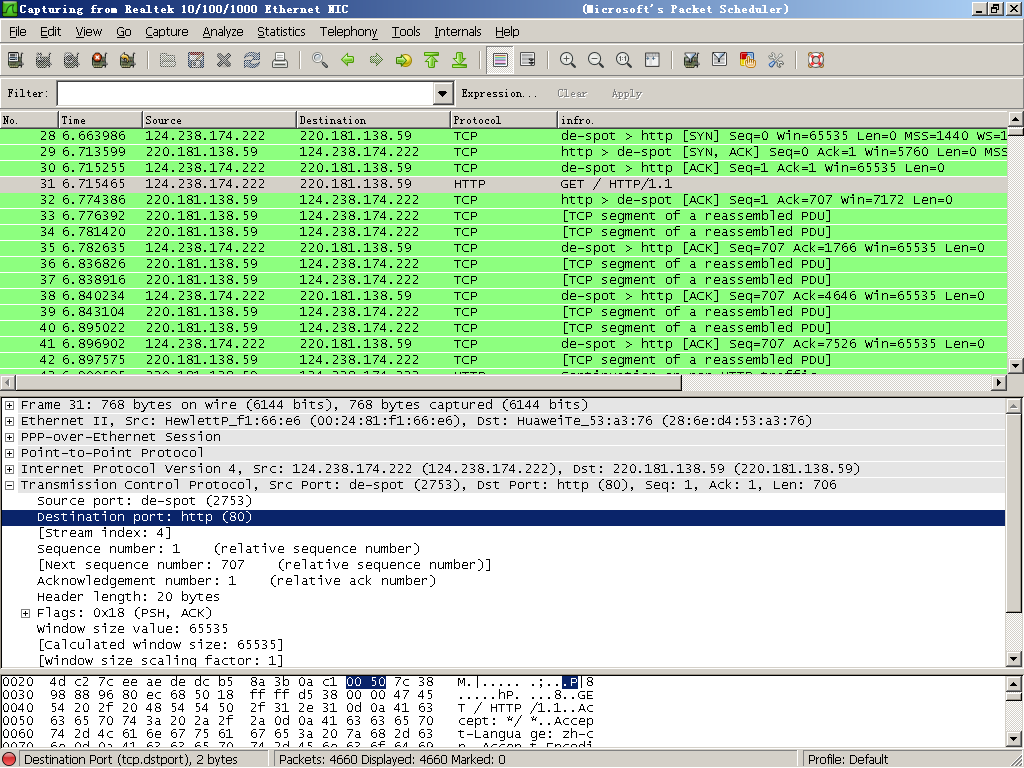Image resolution: width=1024 pixels, height=768 pixels.
Task: Sort packets by the Time column header
Action: [x=101, y=120]
